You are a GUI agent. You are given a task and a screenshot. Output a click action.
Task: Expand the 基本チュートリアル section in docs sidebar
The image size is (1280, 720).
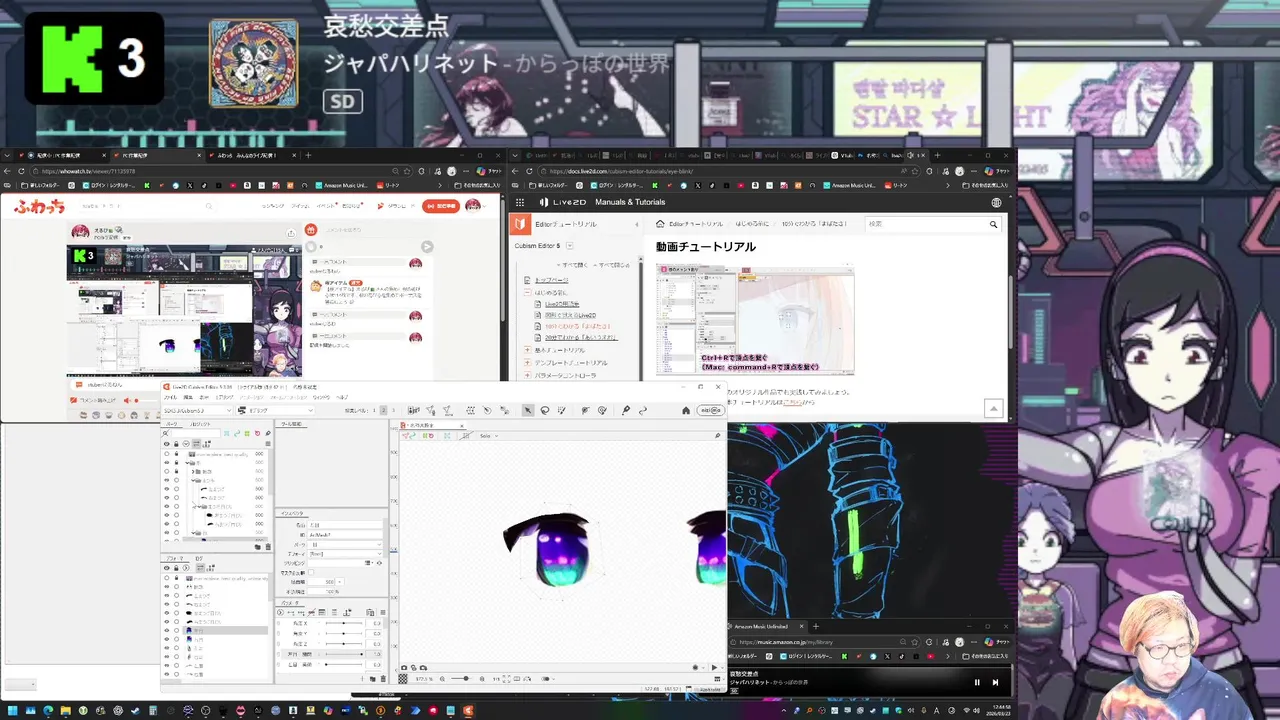[x=527, y=350]
